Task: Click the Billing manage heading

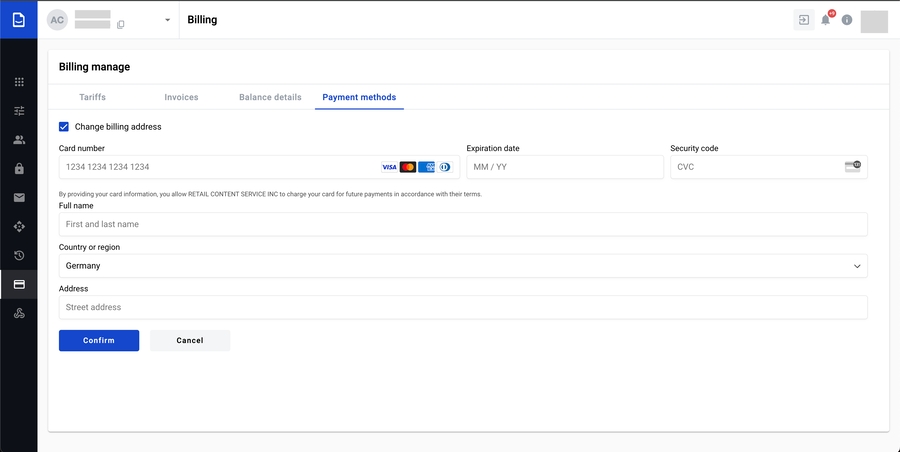Action: [95, 67]
